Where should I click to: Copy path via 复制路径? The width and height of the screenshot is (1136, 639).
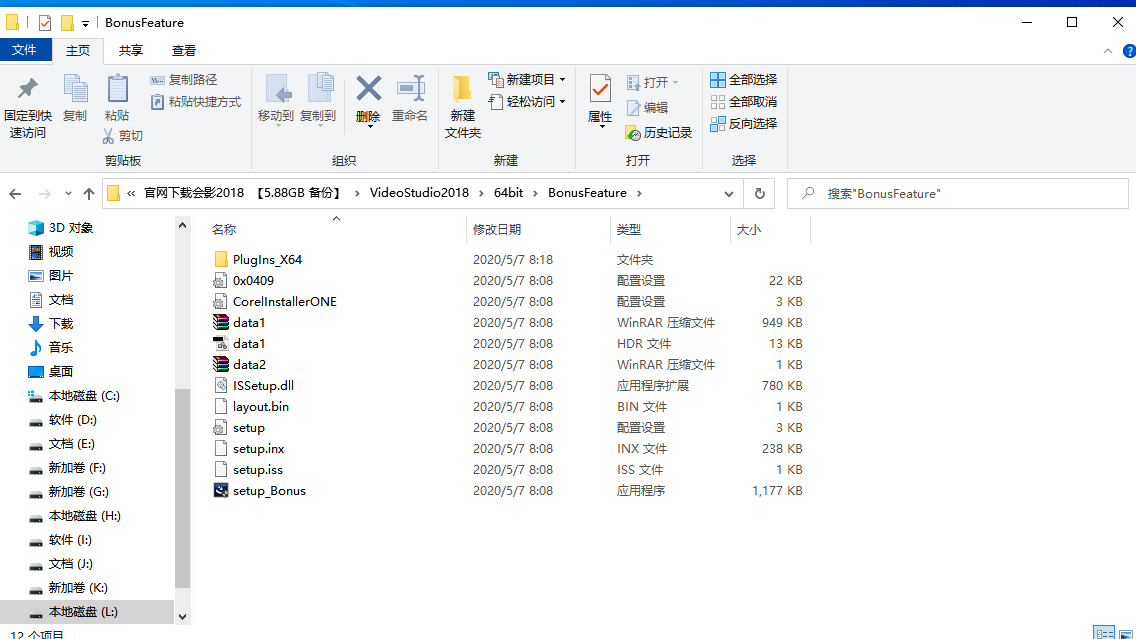point(184,80)
